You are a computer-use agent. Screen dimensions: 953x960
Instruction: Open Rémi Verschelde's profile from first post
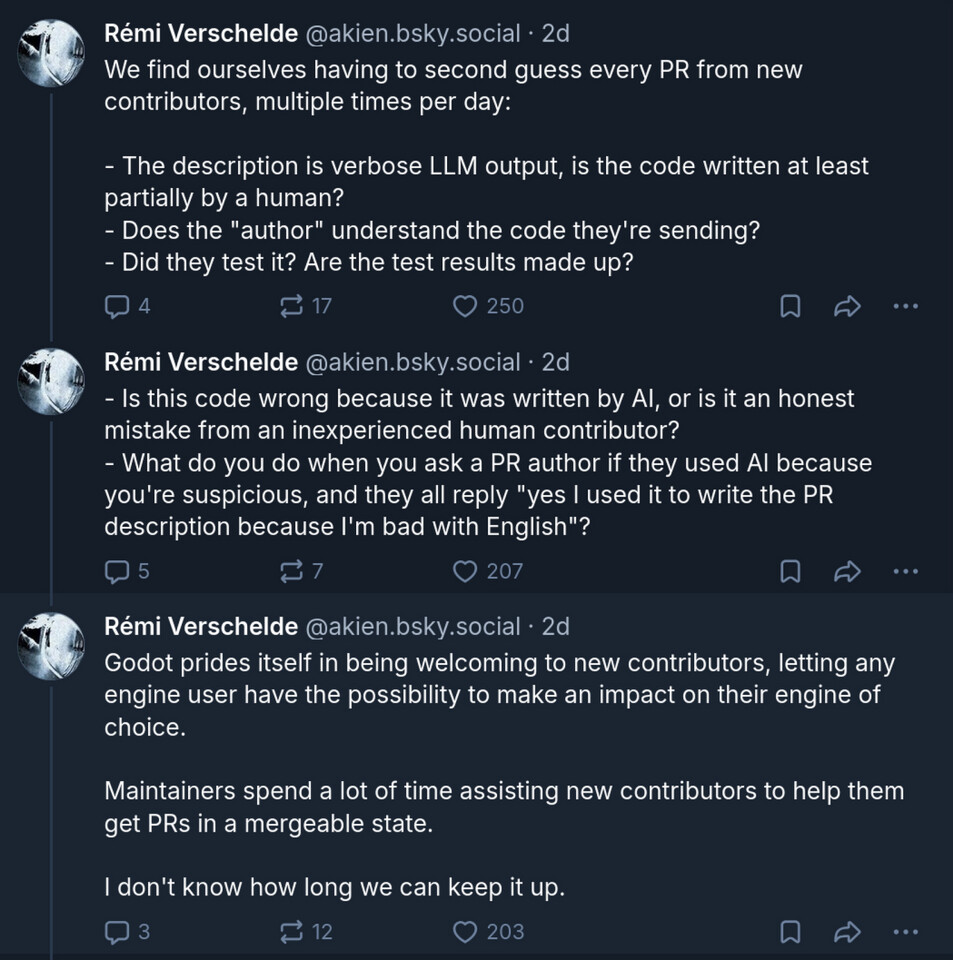(x=201, y=33)
